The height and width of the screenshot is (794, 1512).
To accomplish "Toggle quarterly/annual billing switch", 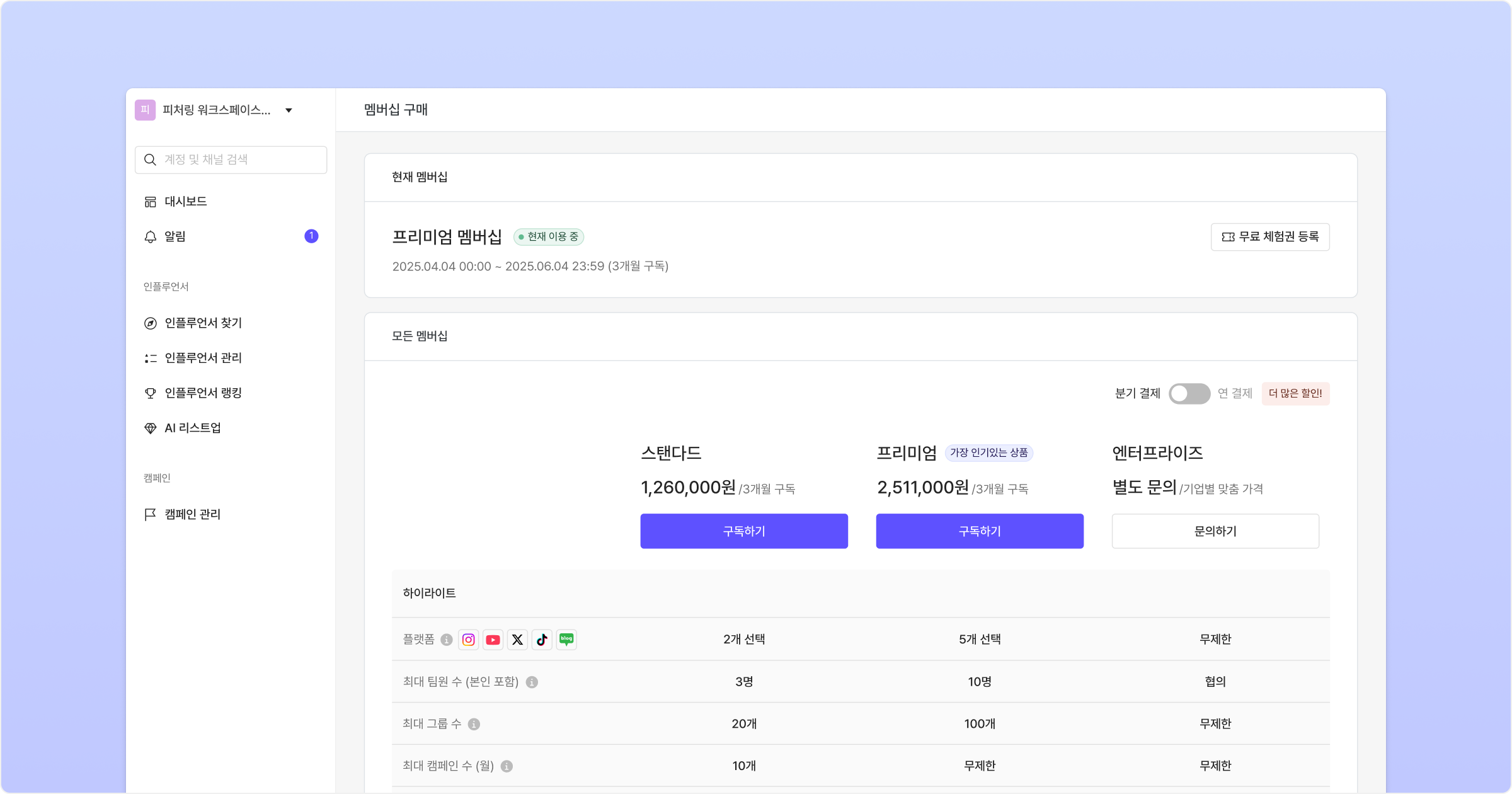I will tap(1189, 394).
